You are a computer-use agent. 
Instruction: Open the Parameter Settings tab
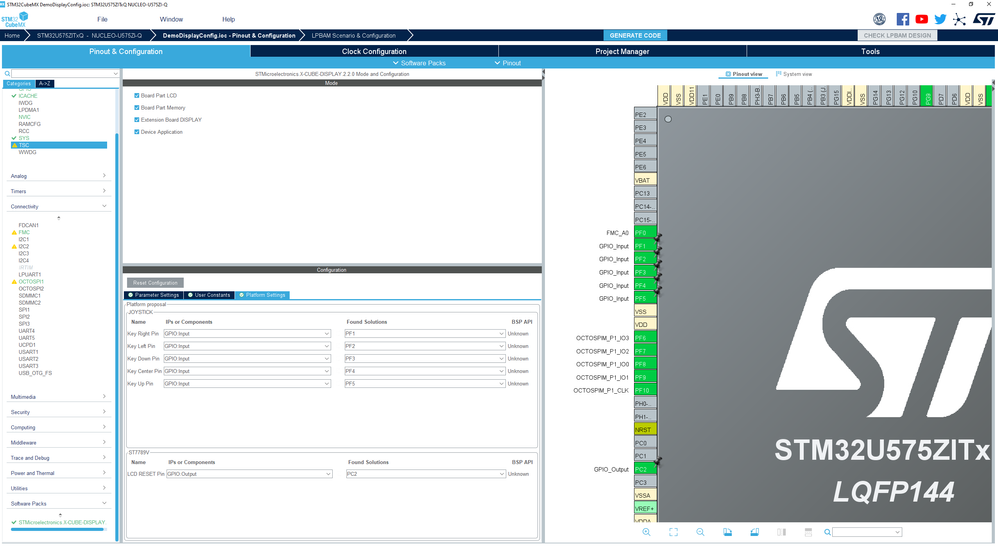pyautogui.click(x=153, y=295)
